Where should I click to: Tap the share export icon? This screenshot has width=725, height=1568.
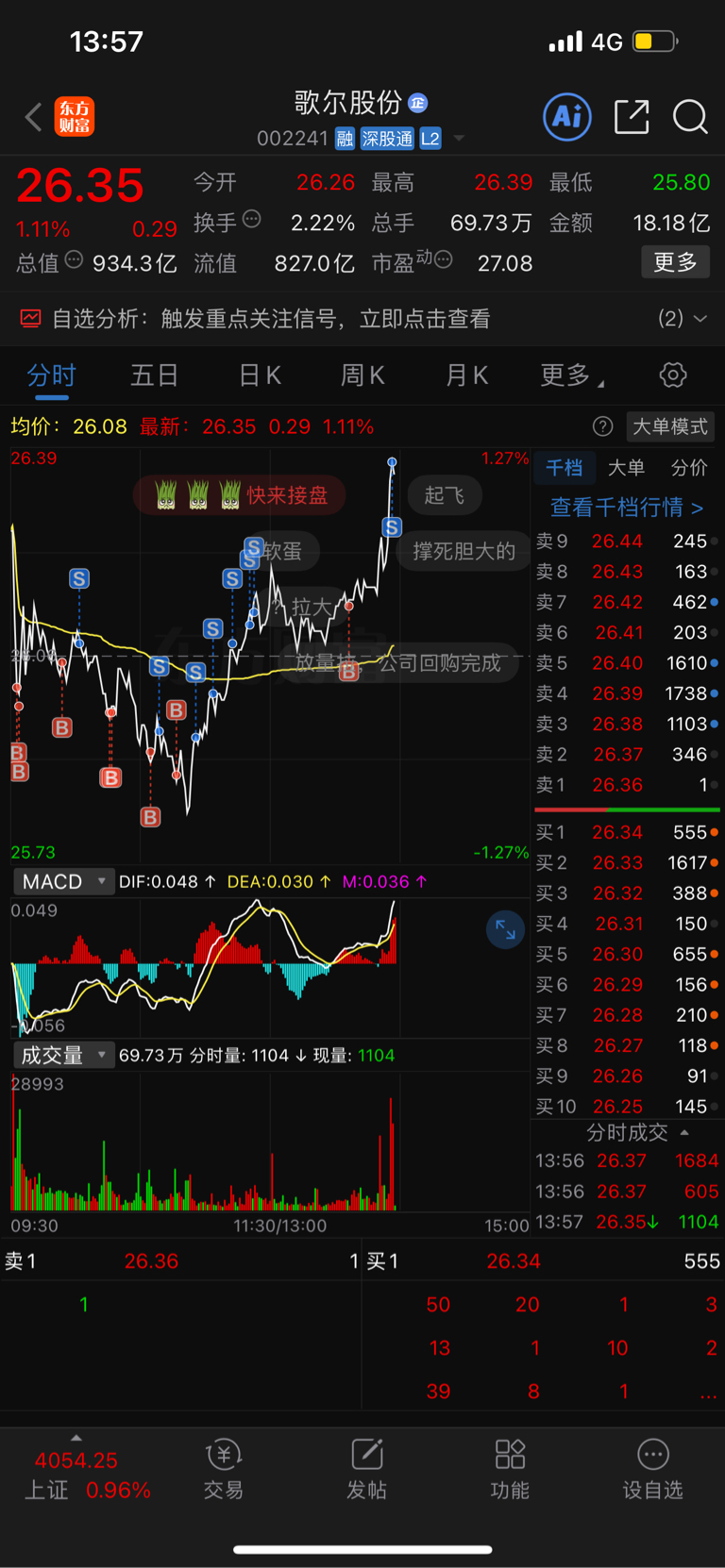[x=632, y=117]
